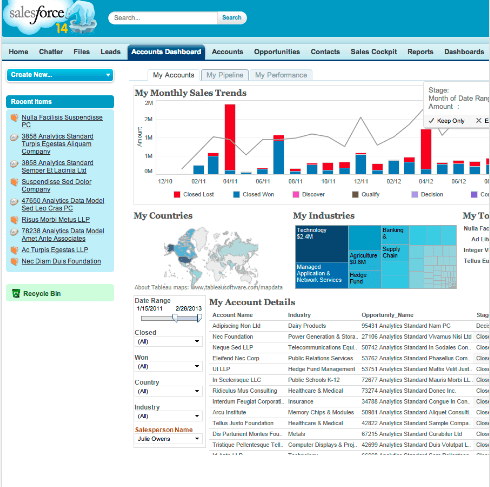490x487 pixels.
Task: Open the Closed filter dropdown
Action: point(169,341)
